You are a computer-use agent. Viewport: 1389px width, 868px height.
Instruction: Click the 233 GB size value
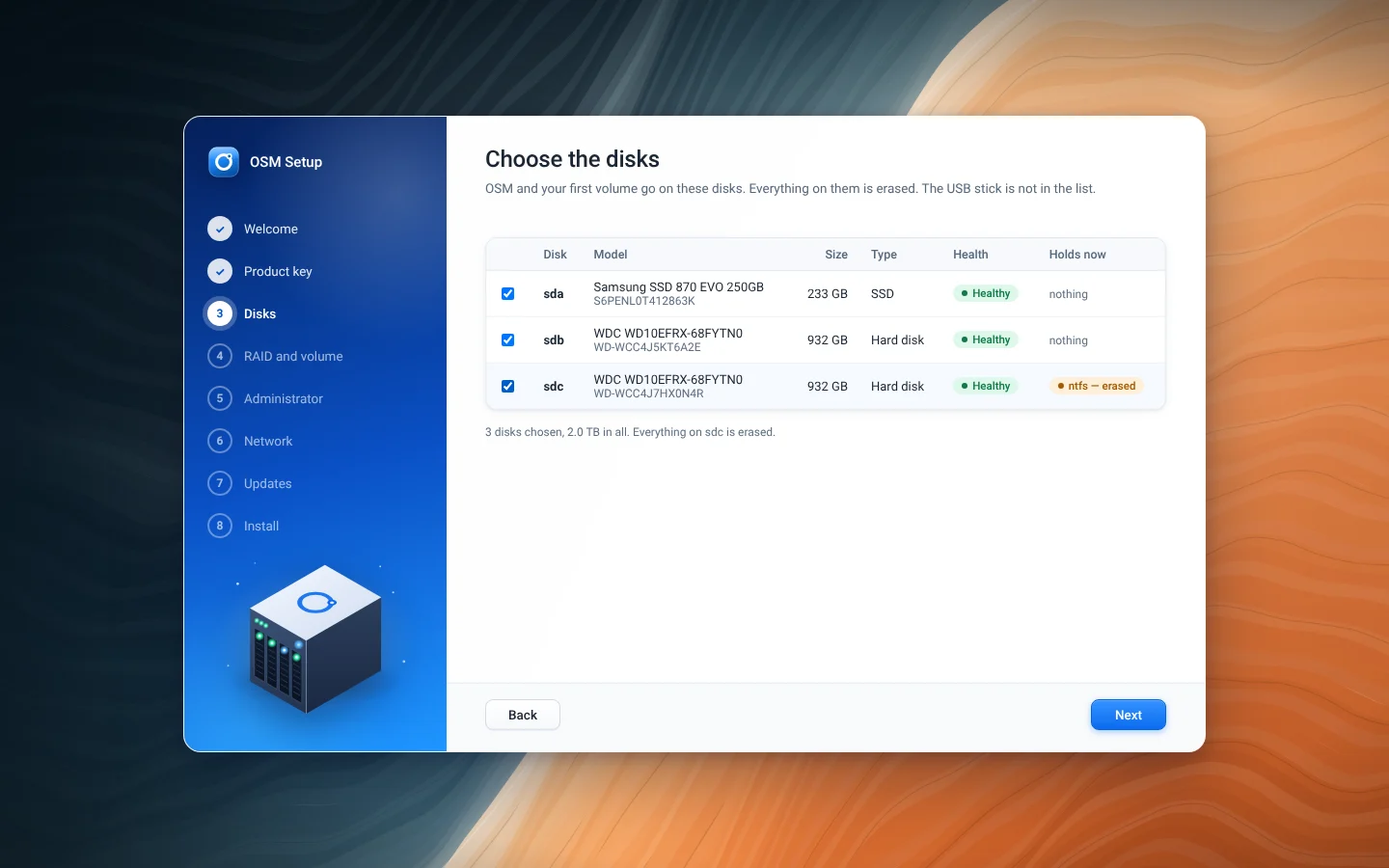coord(828,293)
